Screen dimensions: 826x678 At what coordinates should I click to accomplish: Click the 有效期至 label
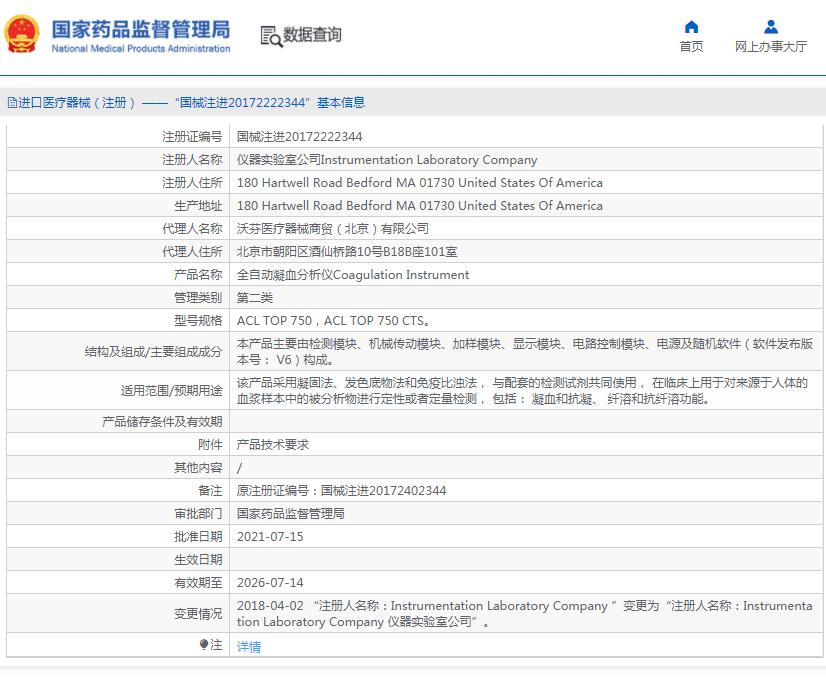198,583
